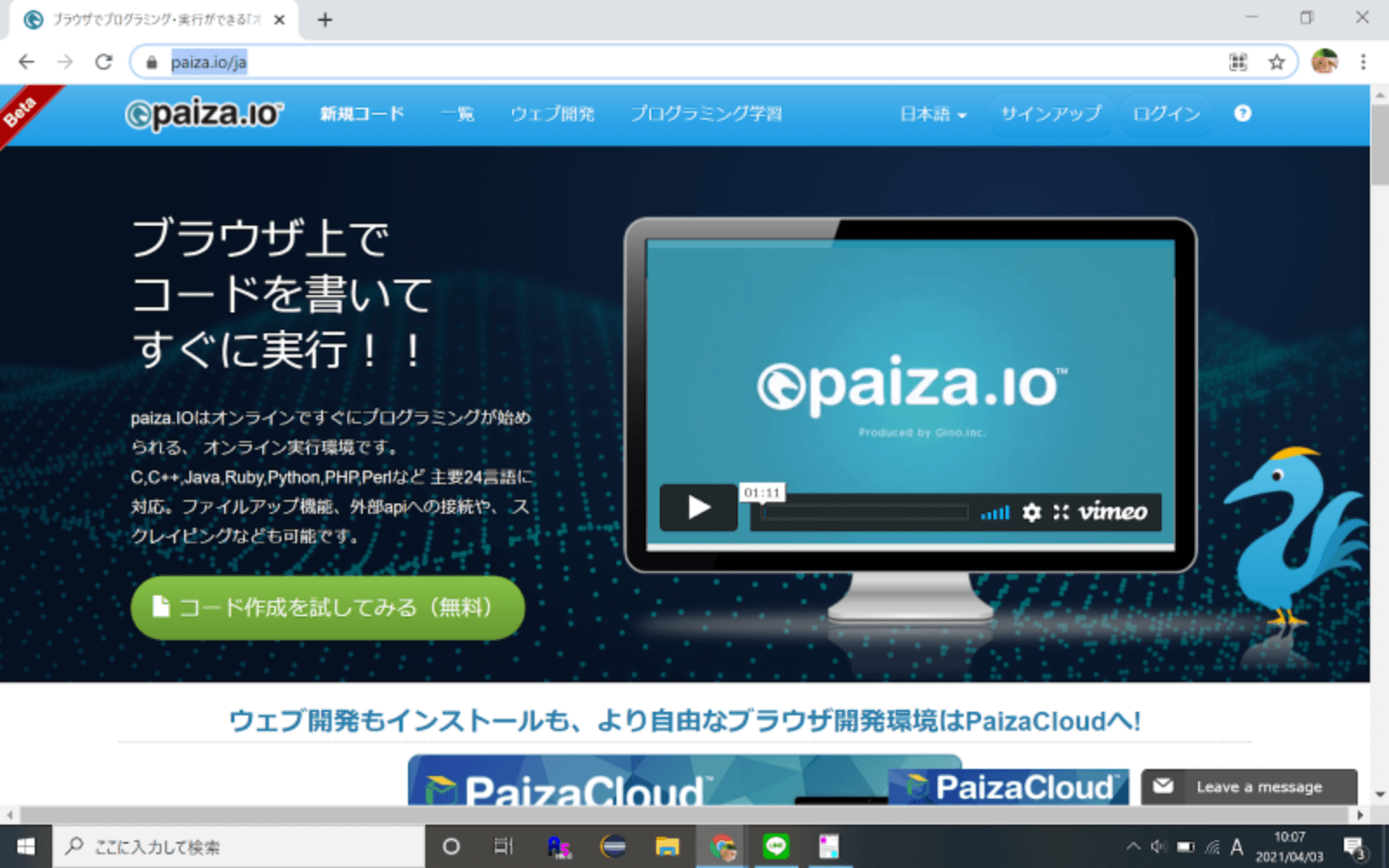Switch to the paiza browser tab
Image resolution: width=1389 pixels, height=868 pixels.
[148, 19]
